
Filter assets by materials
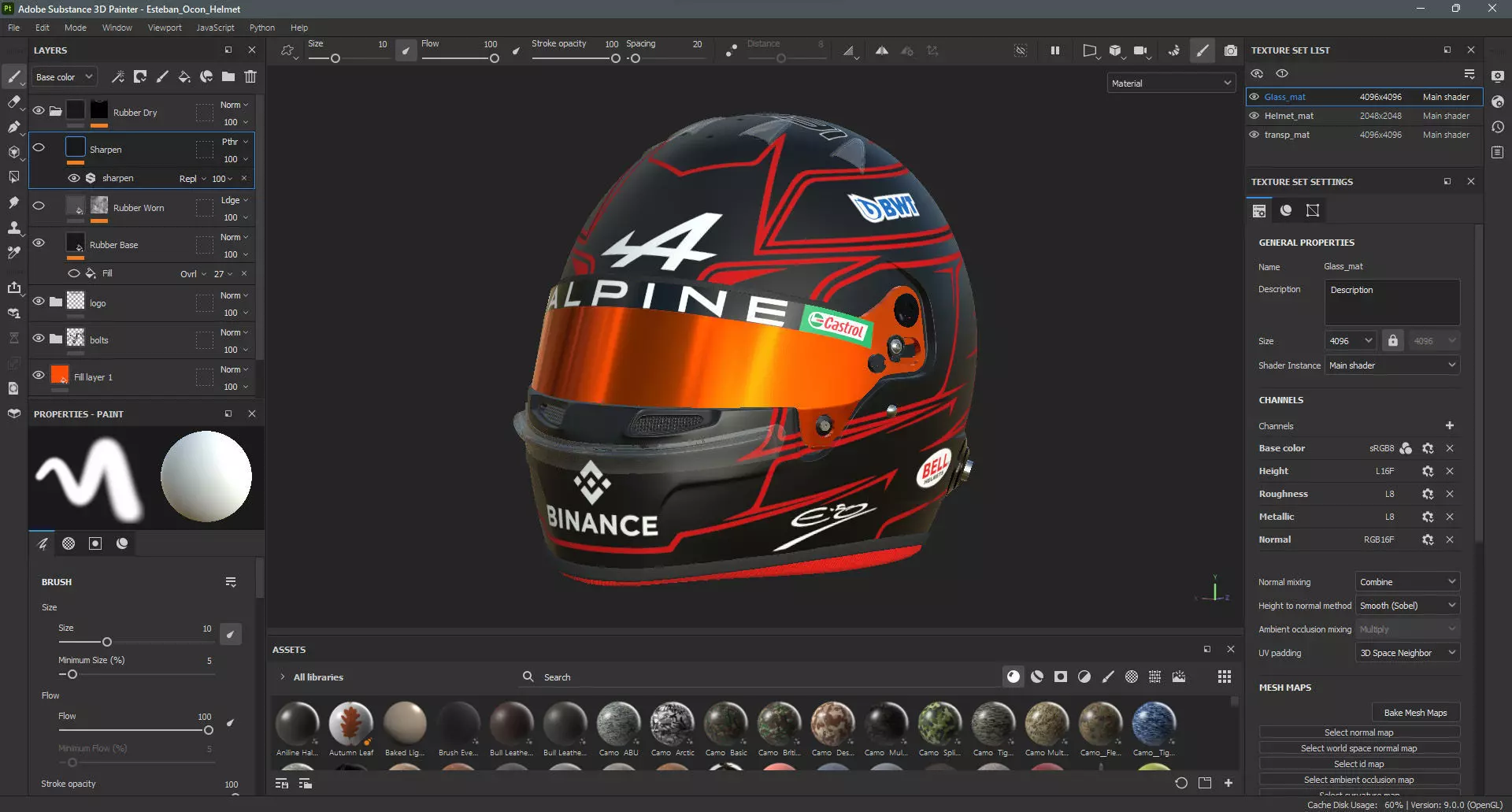pyautogui.click(x=1014, y=677)
